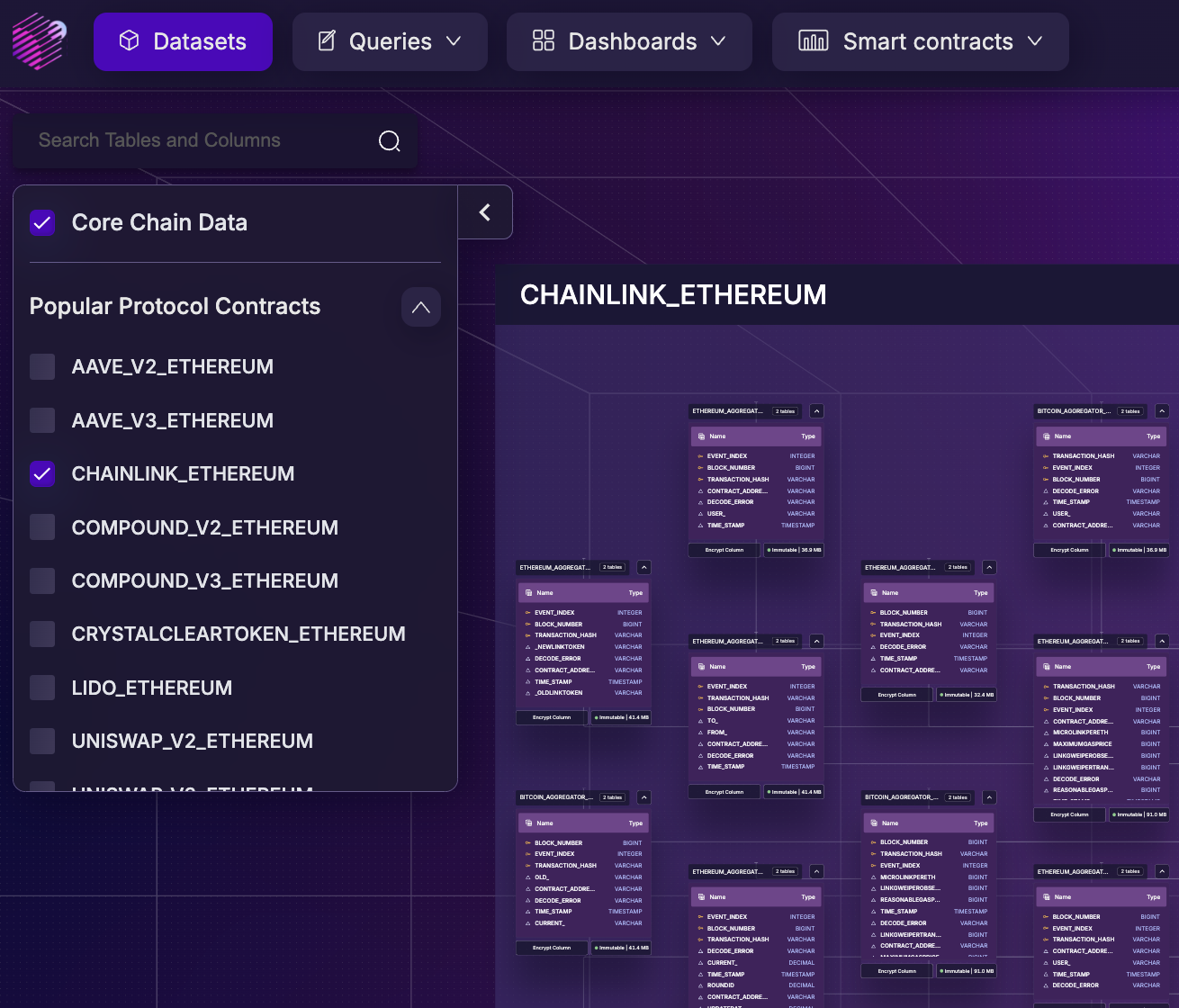Uncheck the CHAINLINK_ETHEREUM checkbox

(x=42, y=473)
